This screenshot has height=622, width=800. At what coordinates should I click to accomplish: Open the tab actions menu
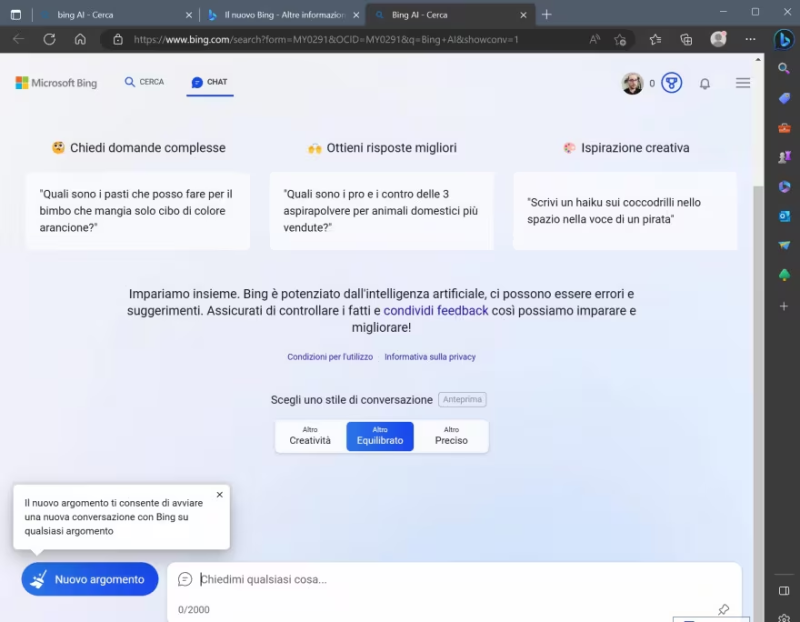[x=15, y=14]
